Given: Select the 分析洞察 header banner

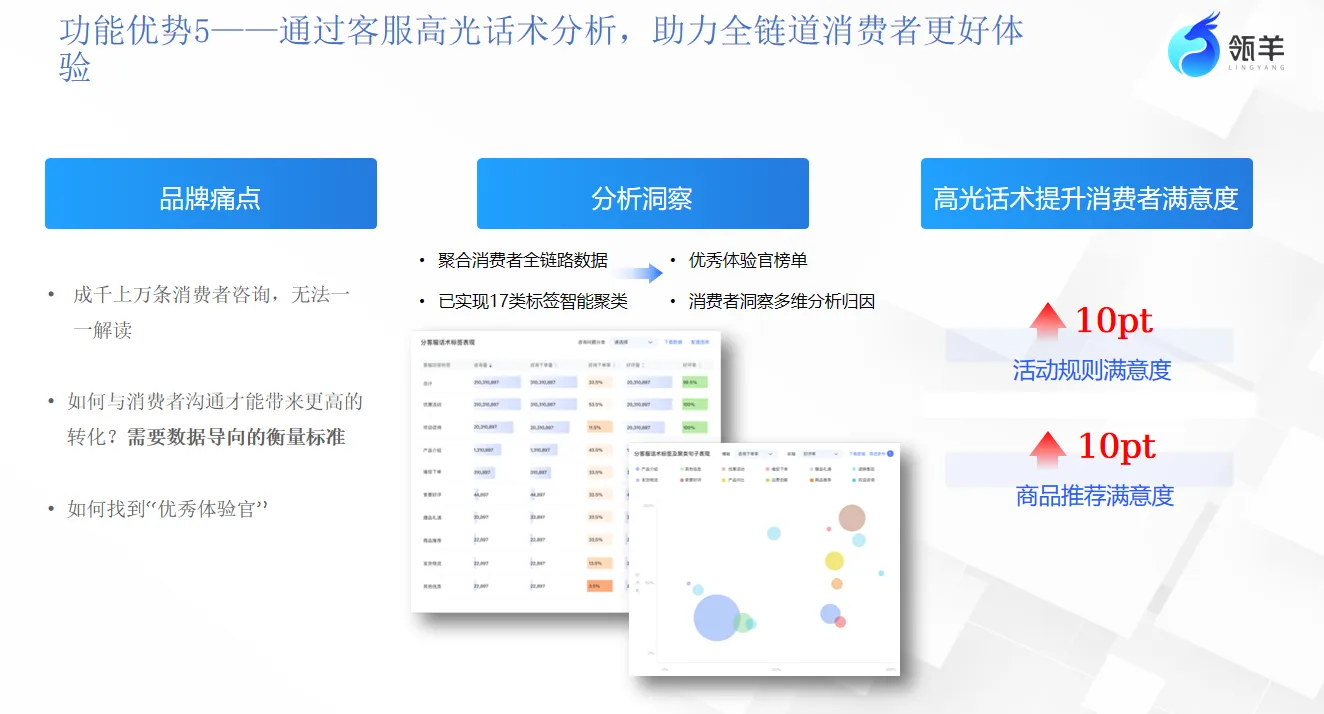Looking at the screenshot, I should click(x=642, y=194).
